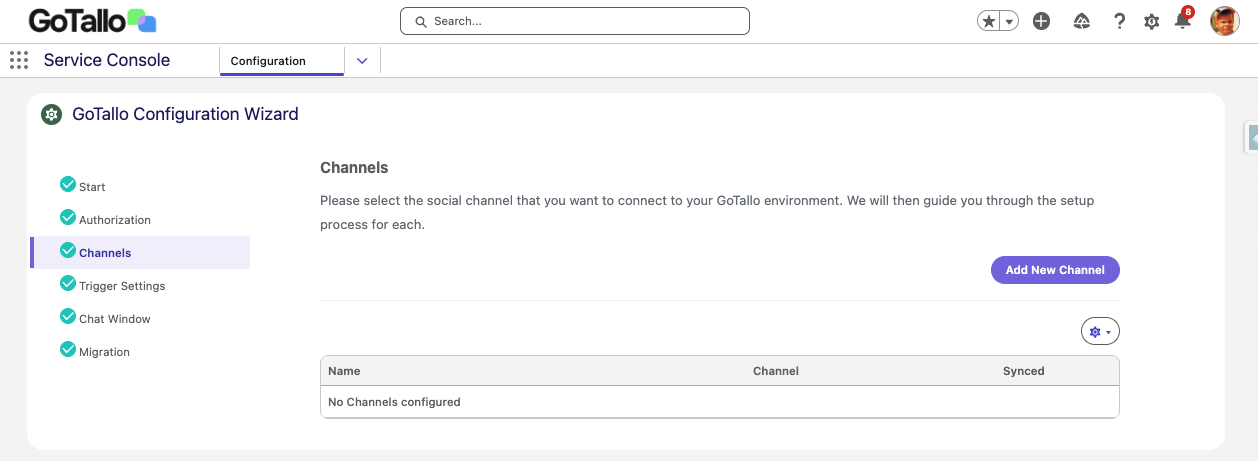Open the Trailhead guidance icon

coord(1081,21)
